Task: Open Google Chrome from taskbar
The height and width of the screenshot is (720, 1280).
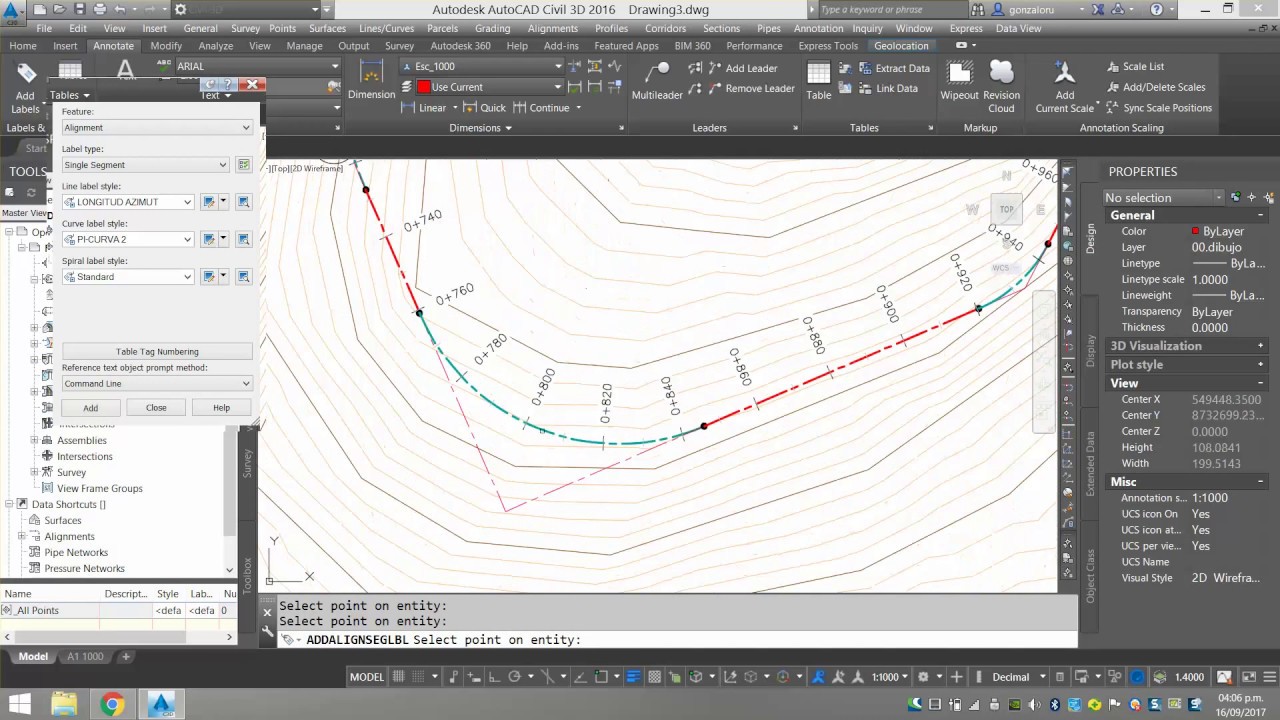Action: [112, 704]
